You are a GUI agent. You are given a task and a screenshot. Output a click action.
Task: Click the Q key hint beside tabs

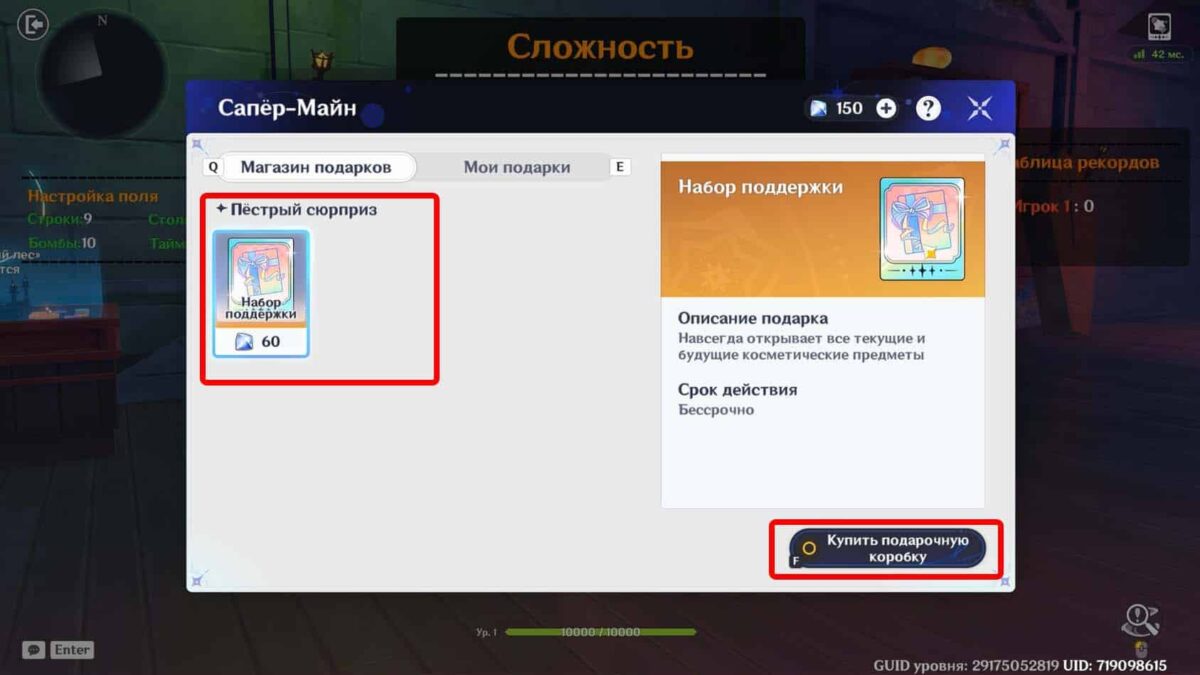tap(211, 167)
